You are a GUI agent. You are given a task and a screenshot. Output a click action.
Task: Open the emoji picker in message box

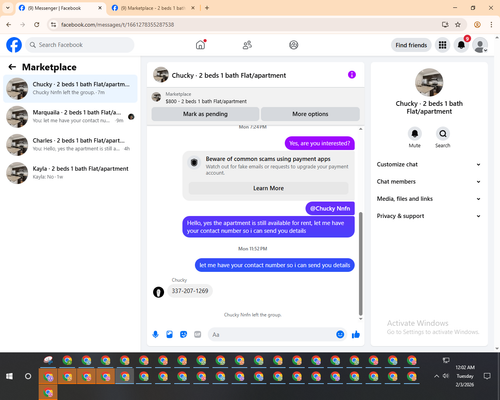340,334
